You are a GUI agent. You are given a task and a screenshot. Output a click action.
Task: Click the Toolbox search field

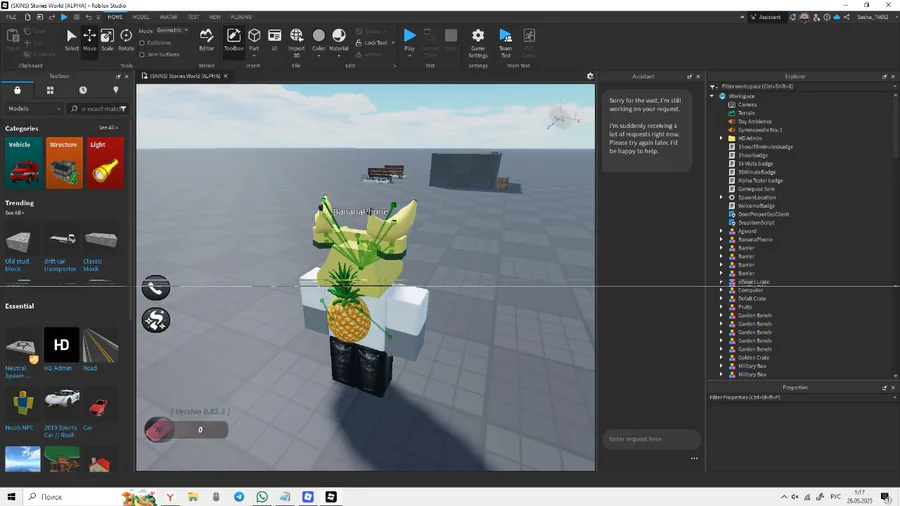point(99,108)
